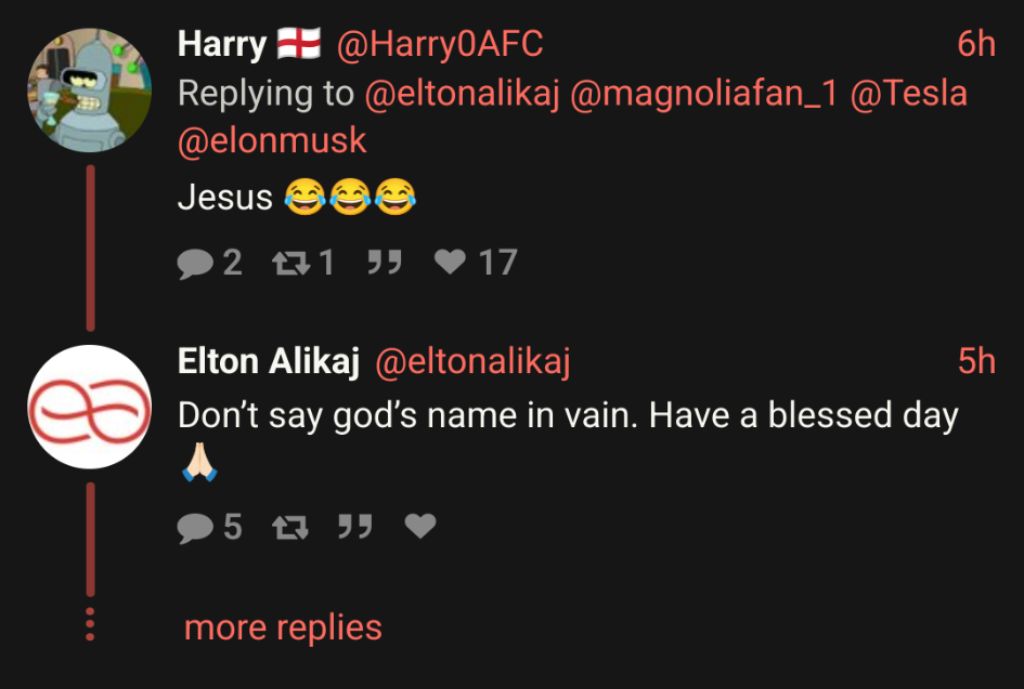
Task: Click the three dots beside more replies
Action: coord(90,623)
